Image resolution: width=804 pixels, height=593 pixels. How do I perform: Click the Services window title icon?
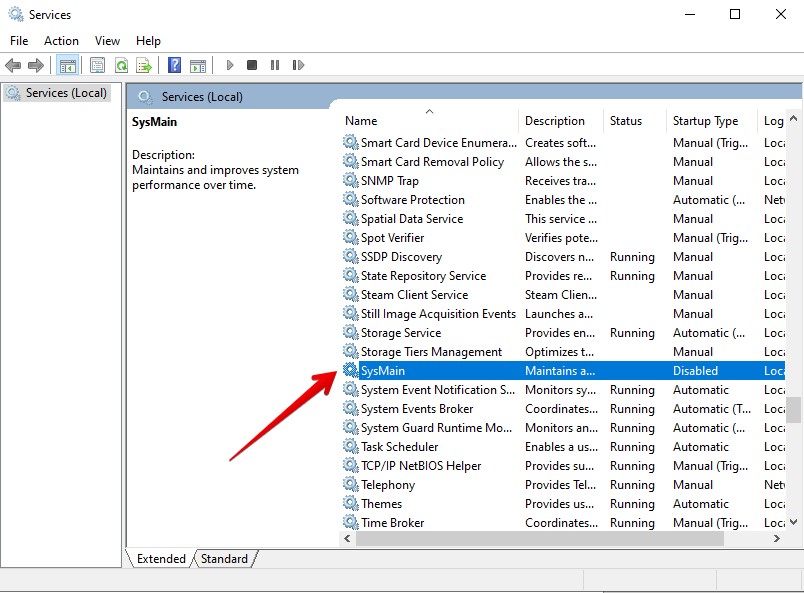(16, 14)
